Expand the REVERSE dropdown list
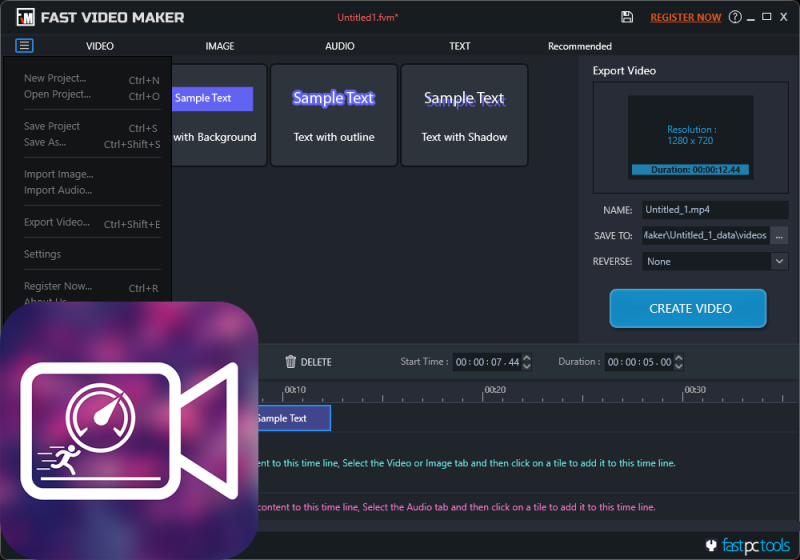The height and width of the screenshot is (560, 800). coord(779,261)
